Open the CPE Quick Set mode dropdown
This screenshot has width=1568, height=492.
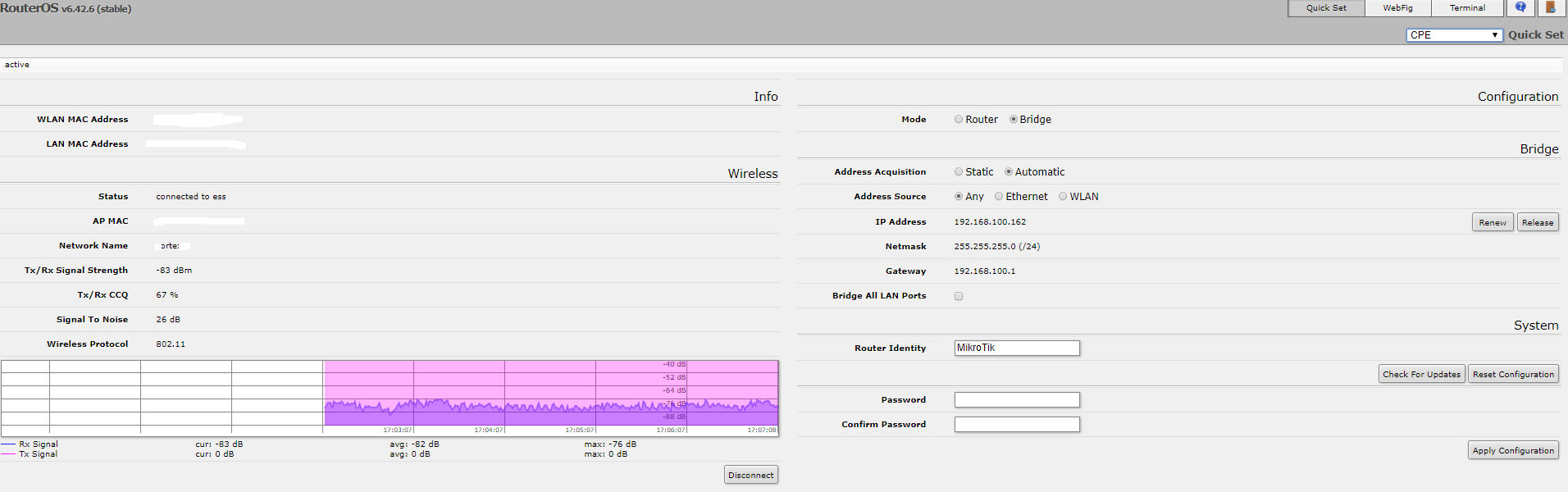(1454, 34)
